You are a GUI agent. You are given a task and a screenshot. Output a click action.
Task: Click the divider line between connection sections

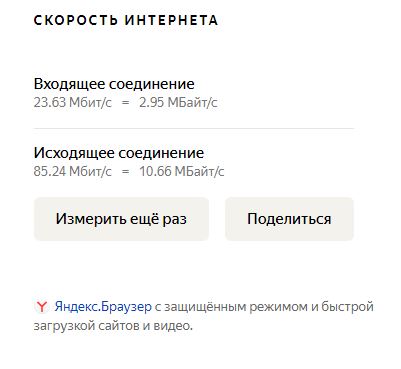point(194,128)
